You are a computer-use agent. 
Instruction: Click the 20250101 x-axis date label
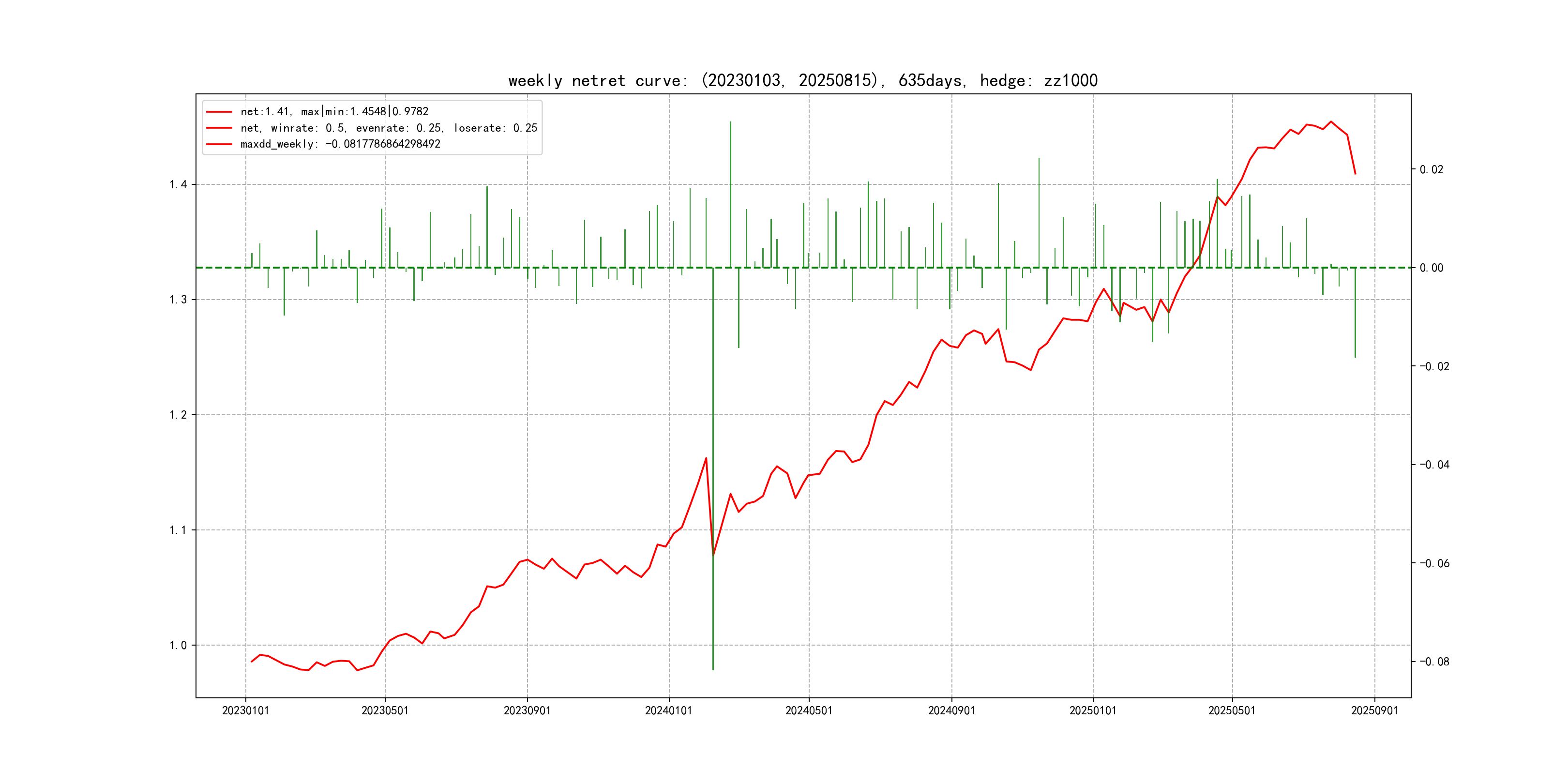pos(1093,711)
